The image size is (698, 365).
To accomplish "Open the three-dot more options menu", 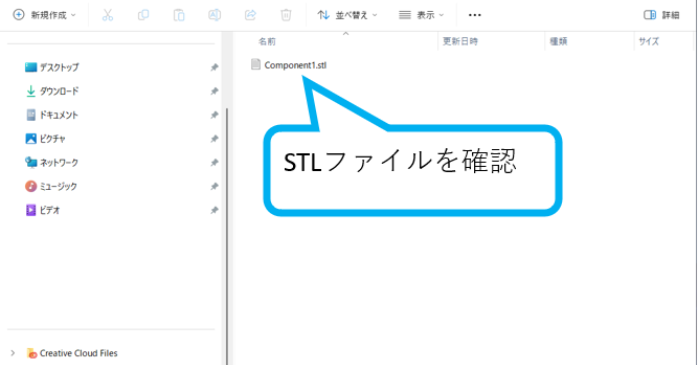I will pyautogui.click(x=475, y=15).
